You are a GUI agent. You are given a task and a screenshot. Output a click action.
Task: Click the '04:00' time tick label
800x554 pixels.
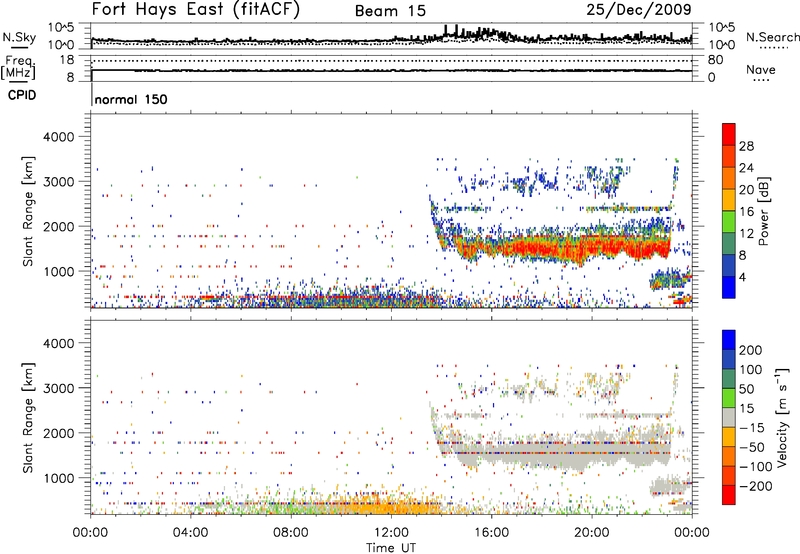coord(191,533)
